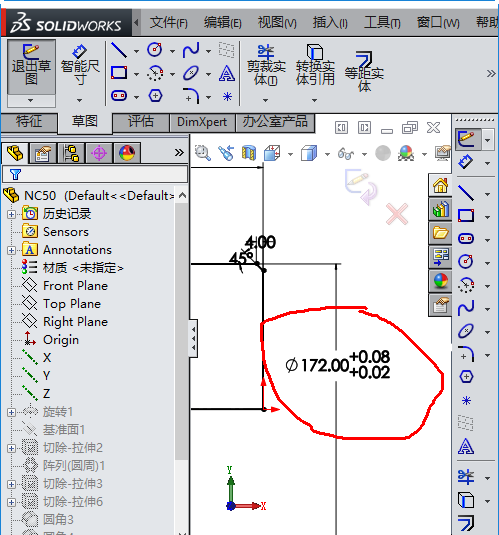Select Top Plane in the design tree

tap(72, 304)
